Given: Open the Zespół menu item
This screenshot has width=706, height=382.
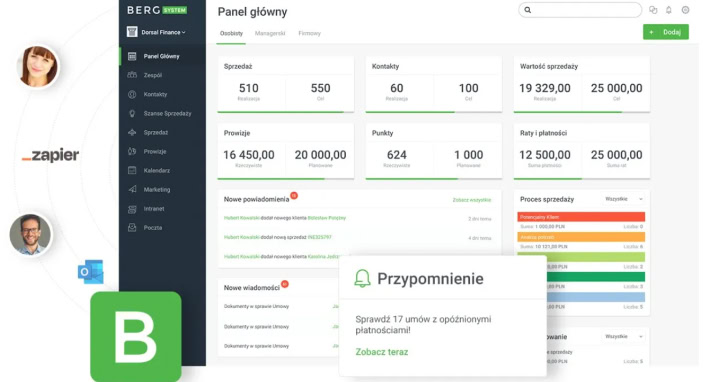Looking at the screenshot, I should pos(153,75).
